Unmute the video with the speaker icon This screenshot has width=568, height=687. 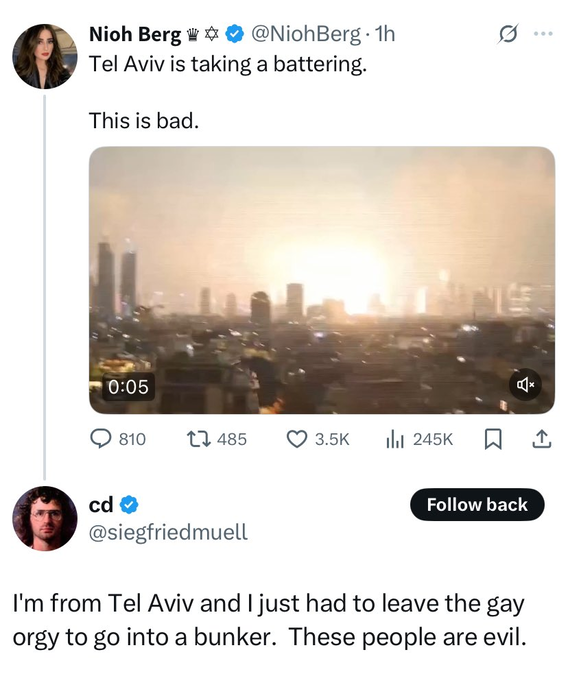[x=525, y=385]
